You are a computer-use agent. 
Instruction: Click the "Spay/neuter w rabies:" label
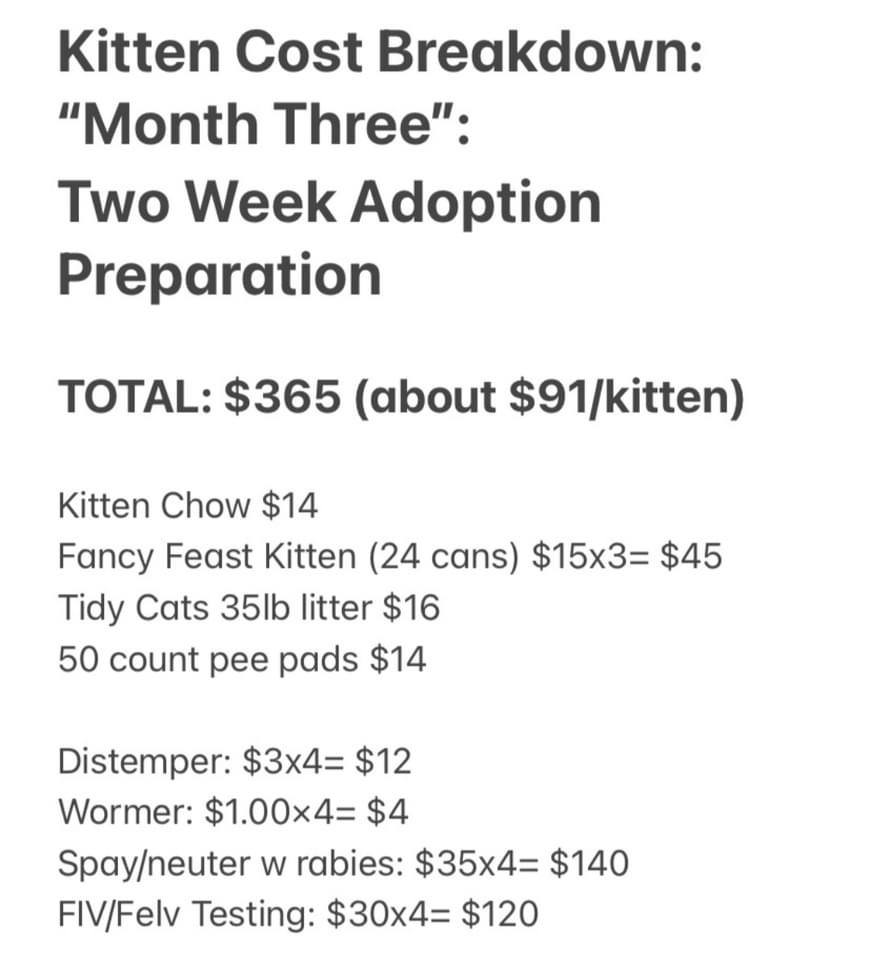point(229,864)
